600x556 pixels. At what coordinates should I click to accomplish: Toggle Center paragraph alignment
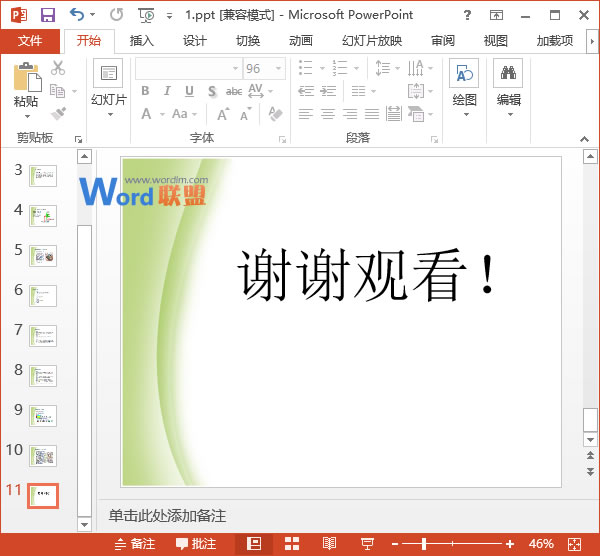[x=328, y=114]
